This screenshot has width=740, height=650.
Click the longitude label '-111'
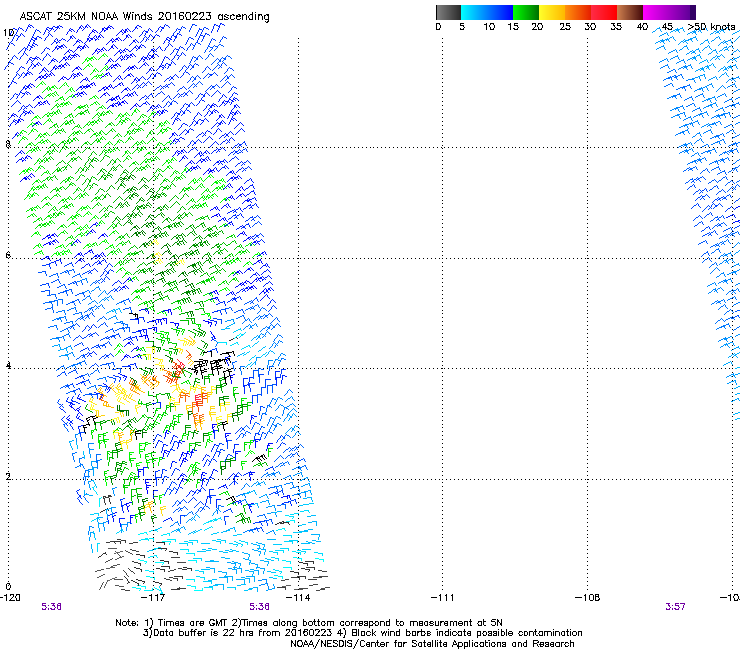coord(443,598)
